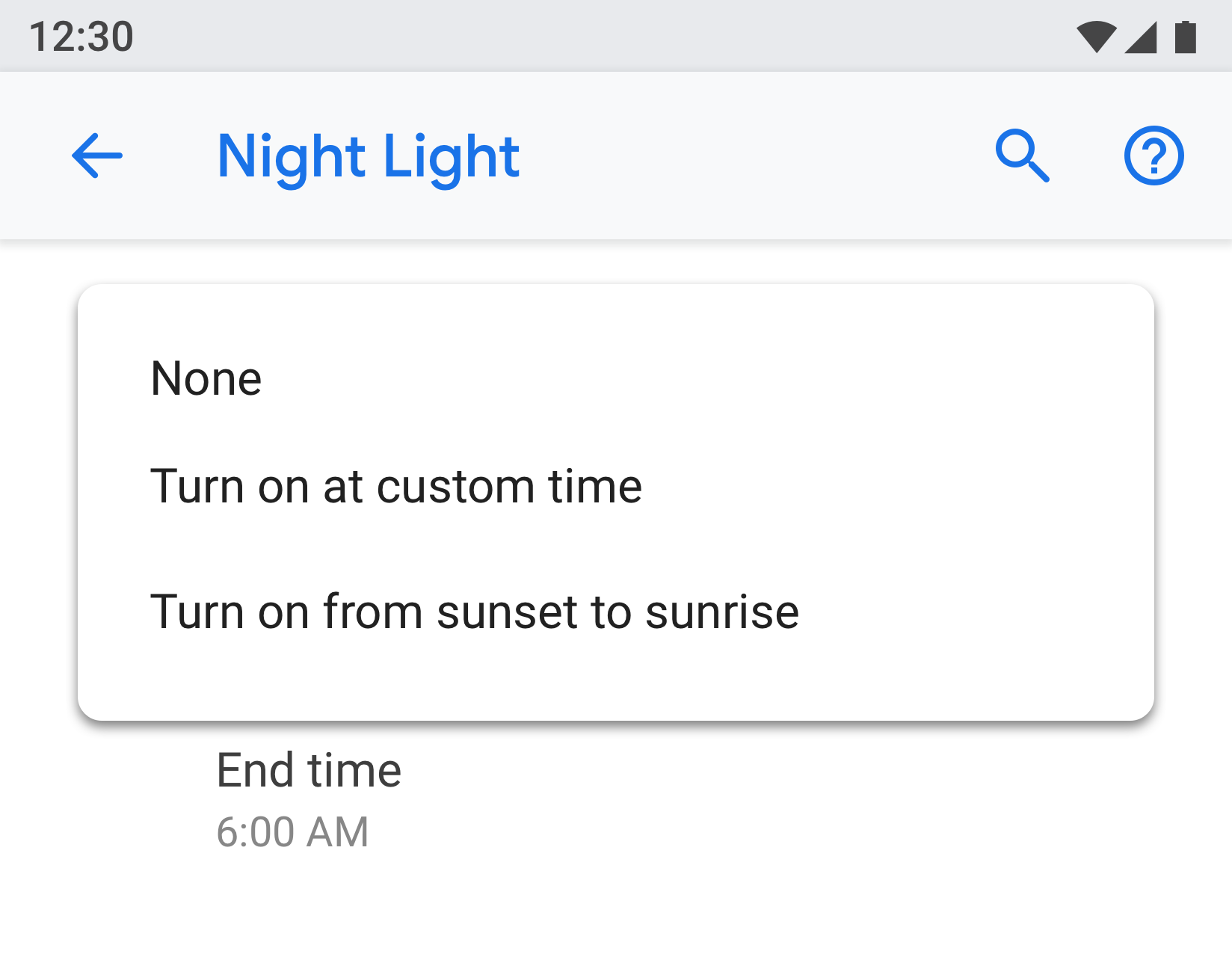Viewport: 1232px width, 957px height.
Task: Choose Turn on at custom time
Action: click(396, 487)
